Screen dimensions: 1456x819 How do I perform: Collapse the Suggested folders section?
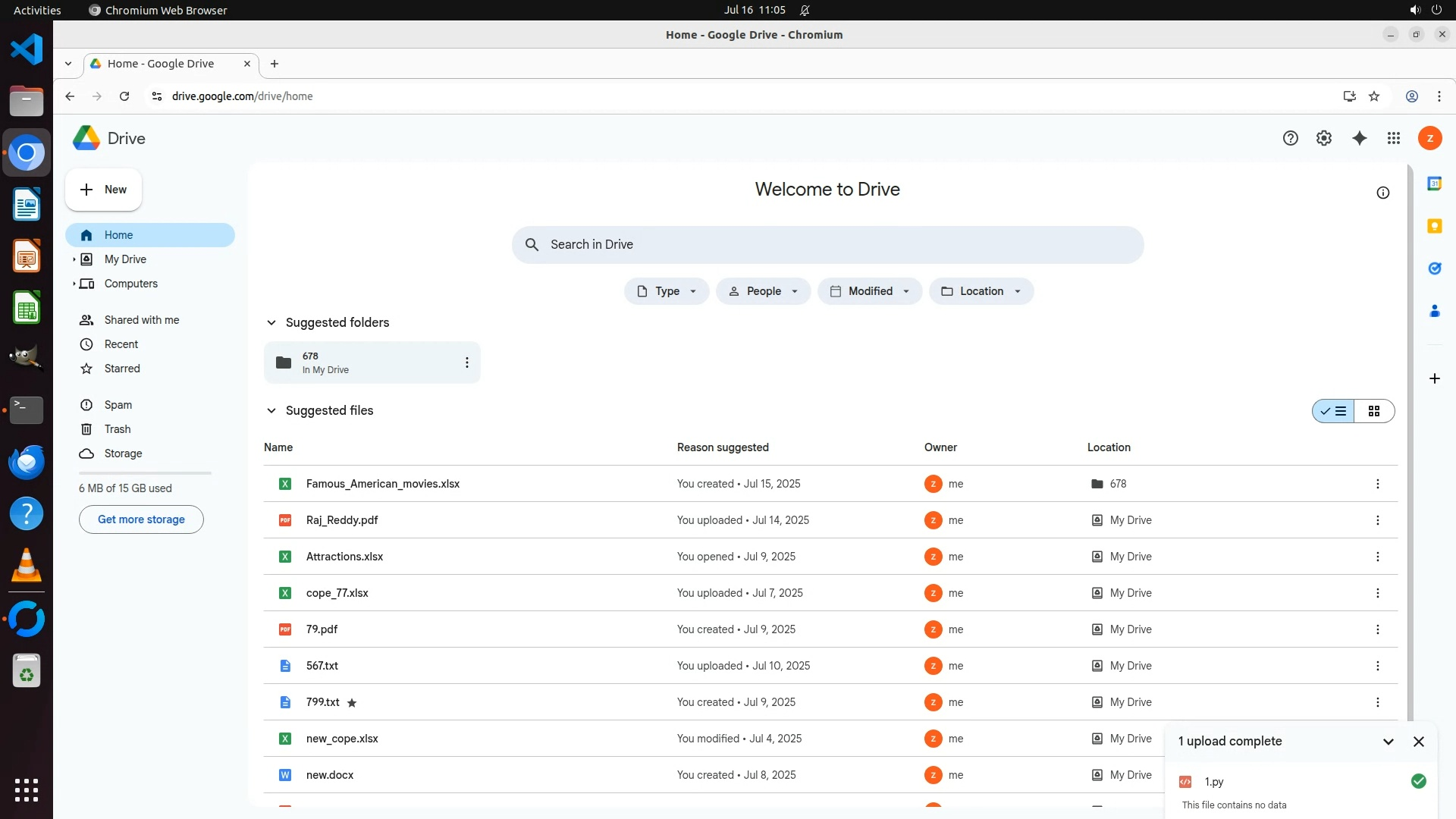(x=271, y=322)
